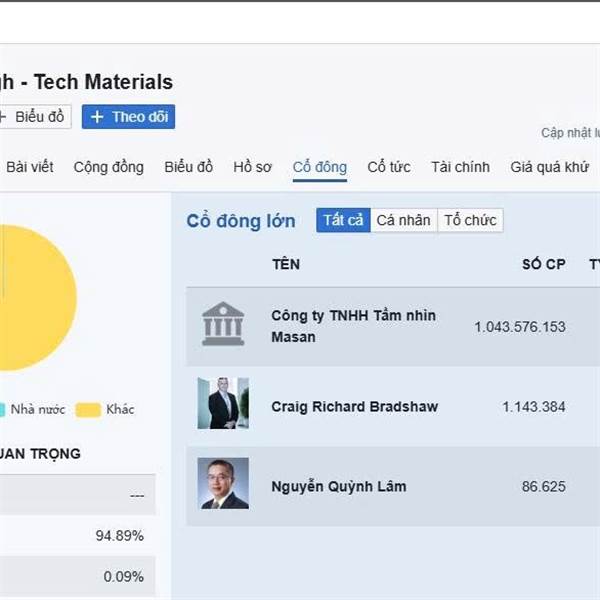Screen dimensions: 600x600
Task: Click Craig Richard Bradshaw's profile photo
Action: 222,404
